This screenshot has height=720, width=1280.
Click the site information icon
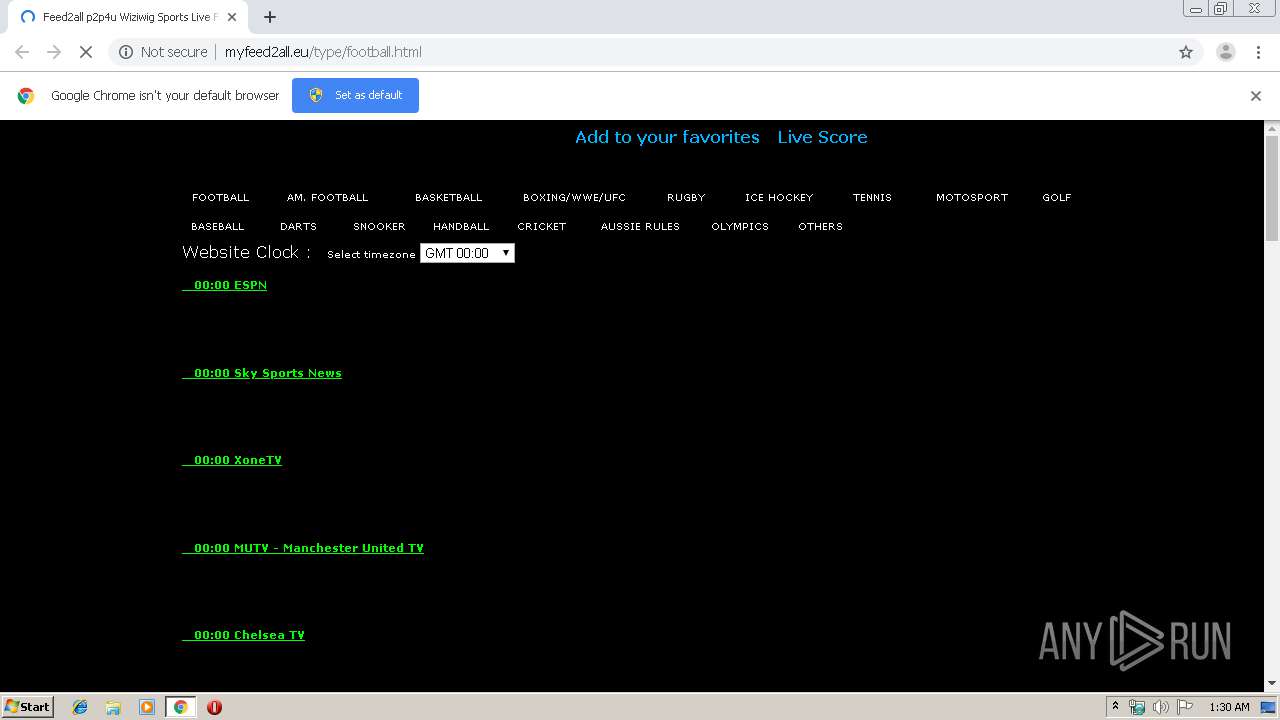(126, 52)
